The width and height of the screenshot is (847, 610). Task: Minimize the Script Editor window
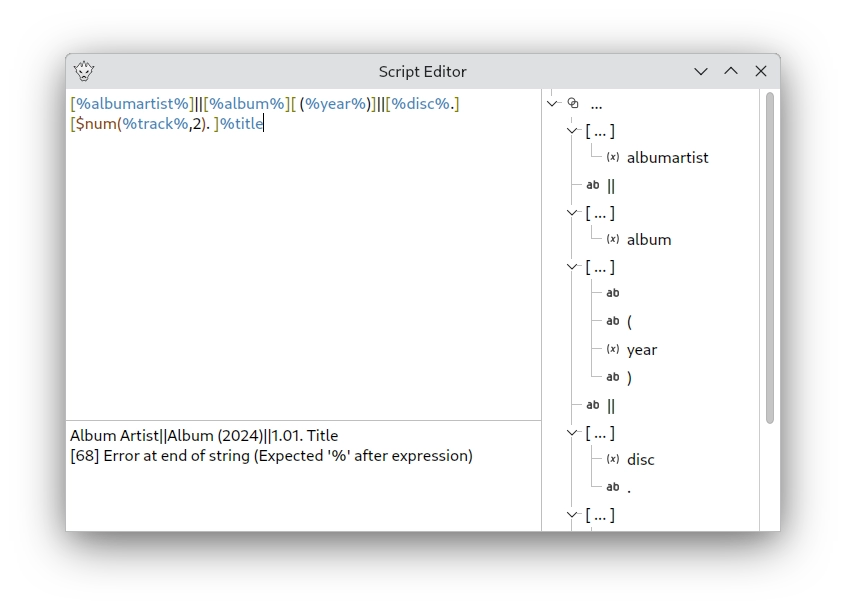point(701,71)
